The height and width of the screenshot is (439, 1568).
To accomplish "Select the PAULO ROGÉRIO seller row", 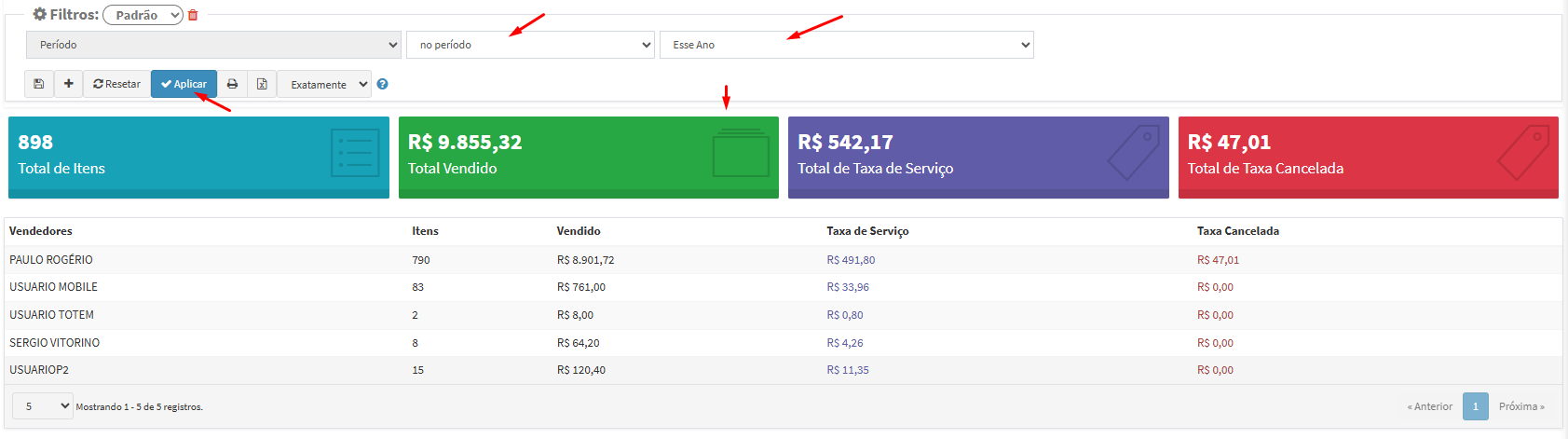I will (x=51, y=260).
